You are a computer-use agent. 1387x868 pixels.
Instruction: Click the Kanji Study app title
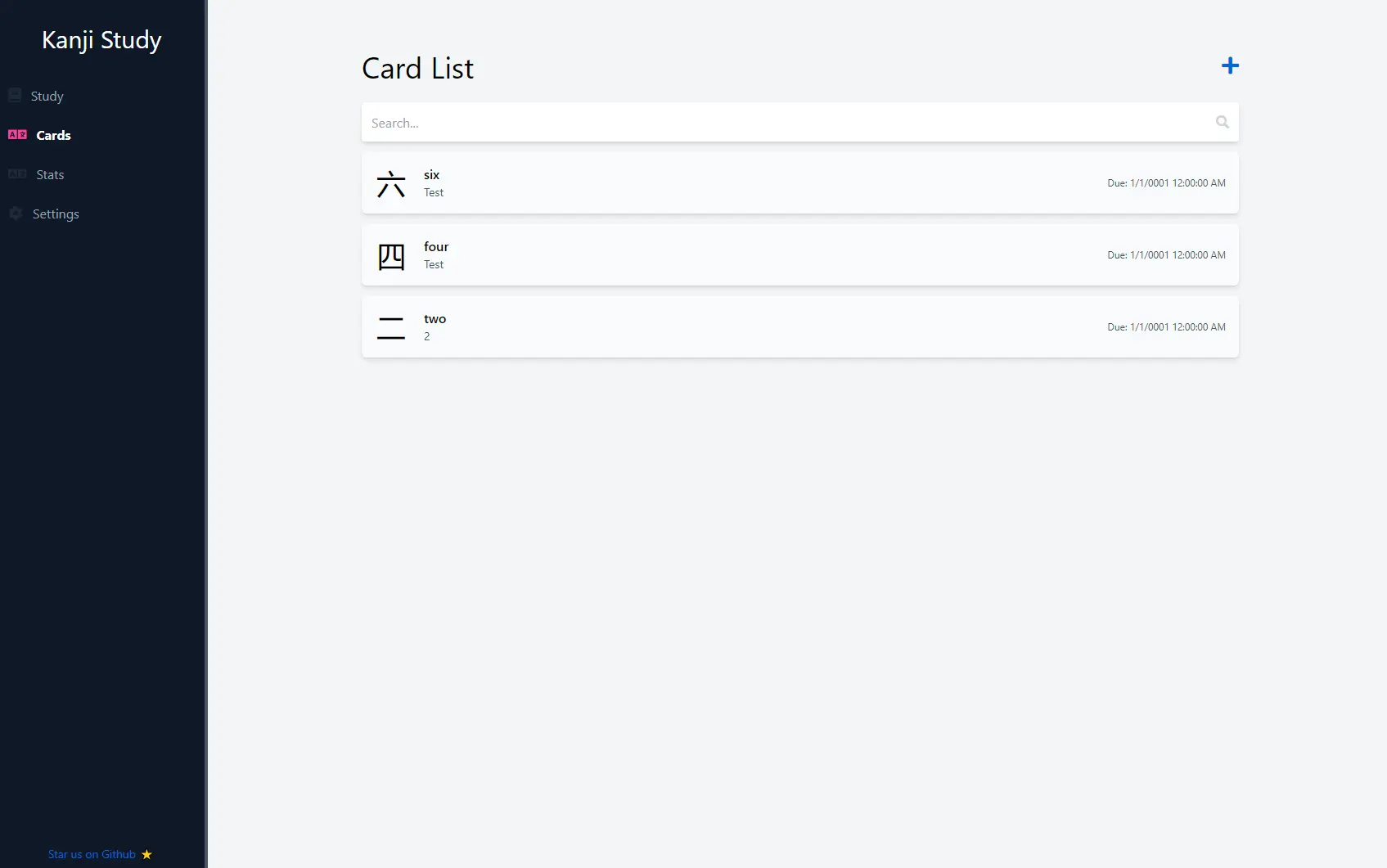point(101,39)
